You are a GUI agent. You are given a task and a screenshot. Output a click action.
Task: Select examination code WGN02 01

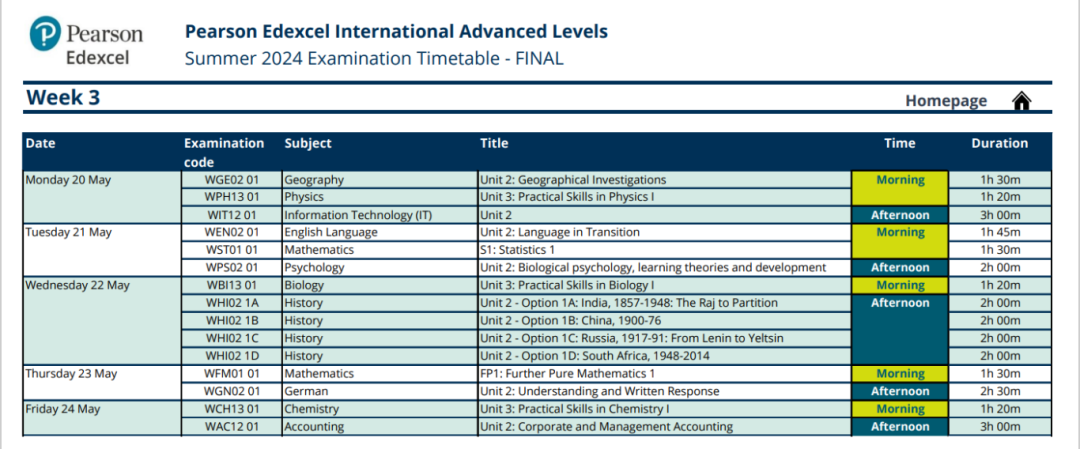232,391
